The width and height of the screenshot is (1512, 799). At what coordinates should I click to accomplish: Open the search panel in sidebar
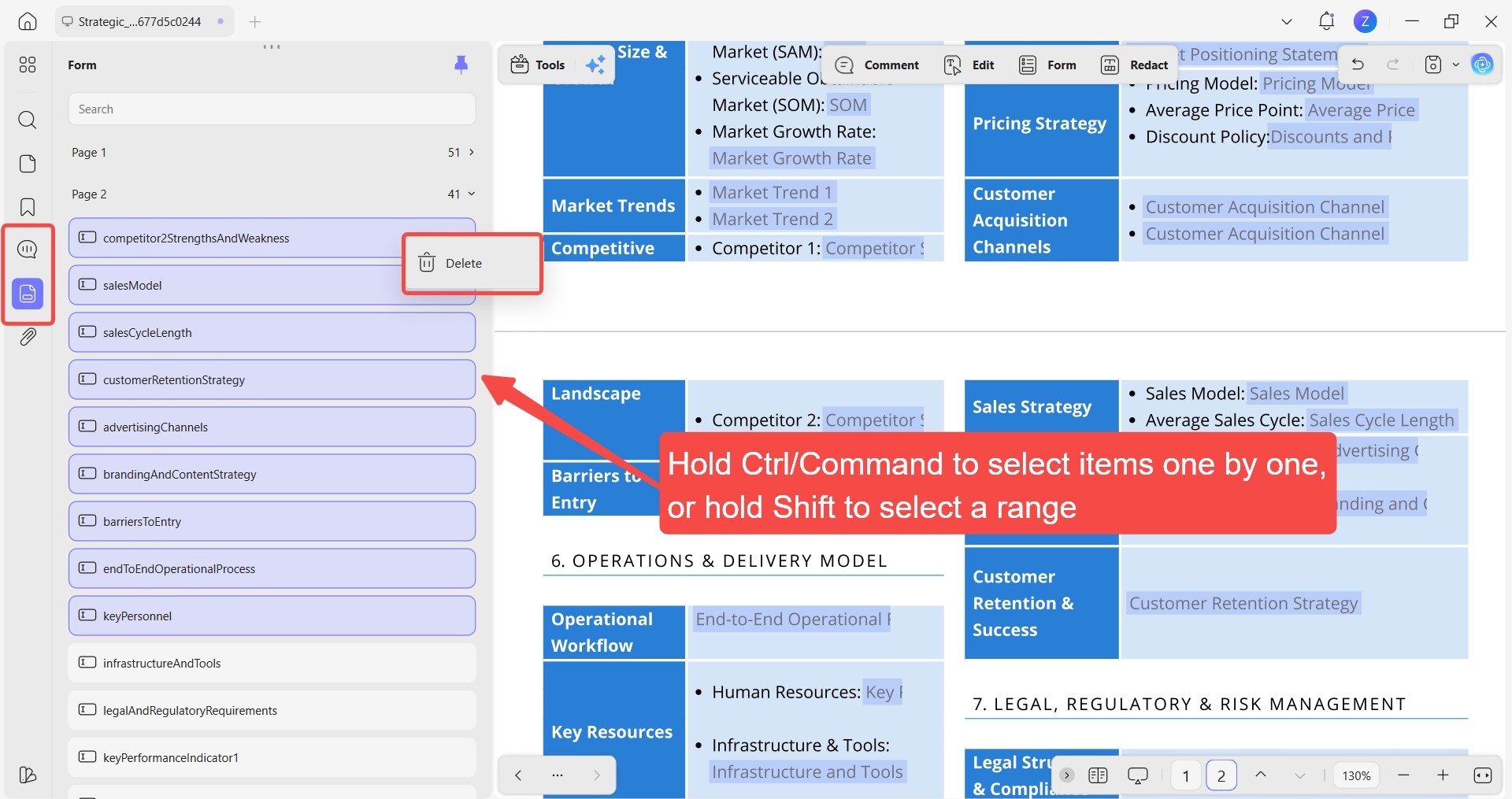28,120
